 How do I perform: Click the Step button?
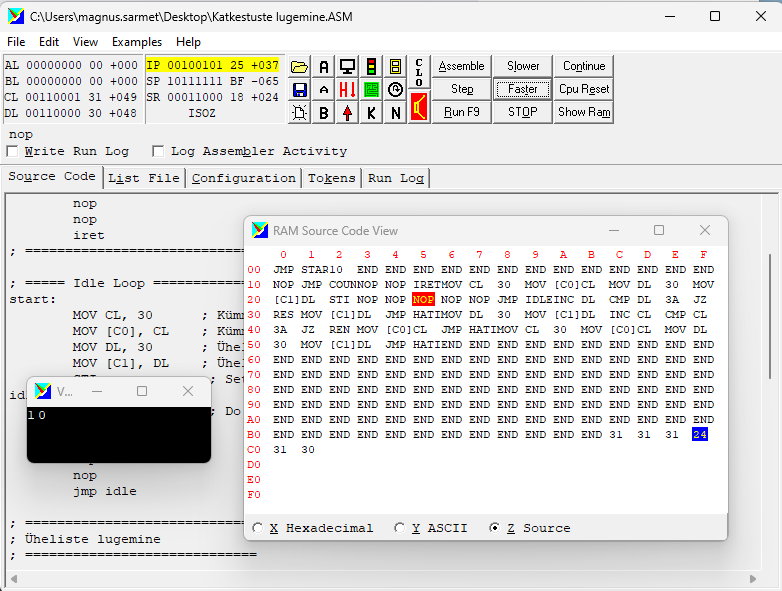tap(461, 89)
